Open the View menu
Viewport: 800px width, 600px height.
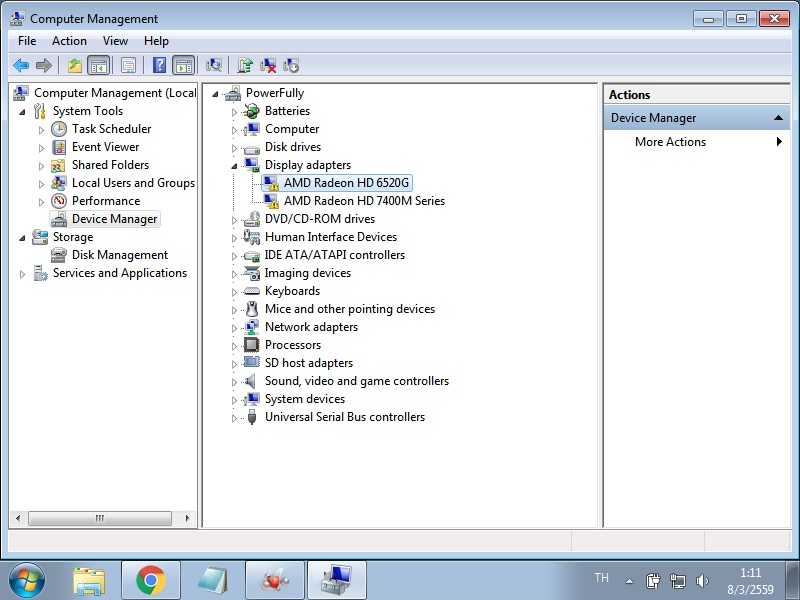tap(115, 41)
